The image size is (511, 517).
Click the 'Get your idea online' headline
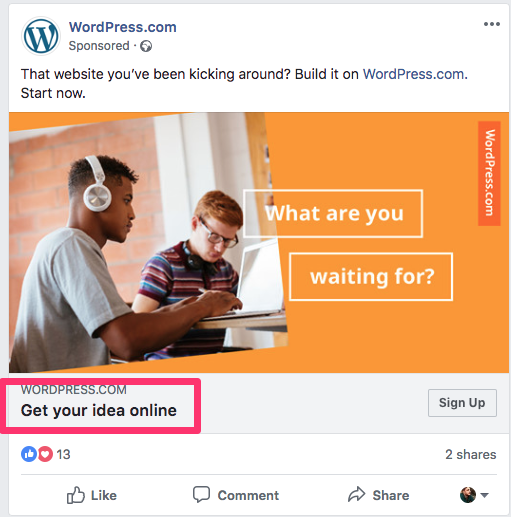pyautogui.click(x=99, y=410)
